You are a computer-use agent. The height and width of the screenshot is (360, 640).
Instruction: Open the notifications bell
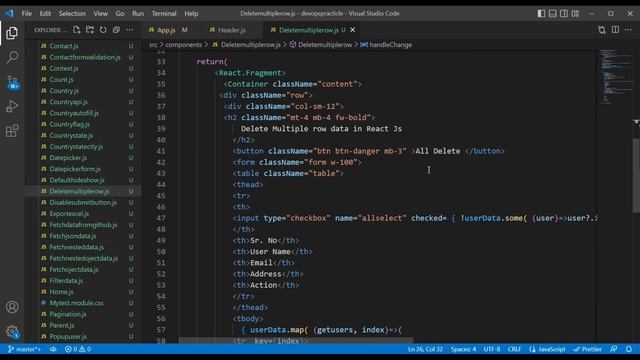[629, 349]
